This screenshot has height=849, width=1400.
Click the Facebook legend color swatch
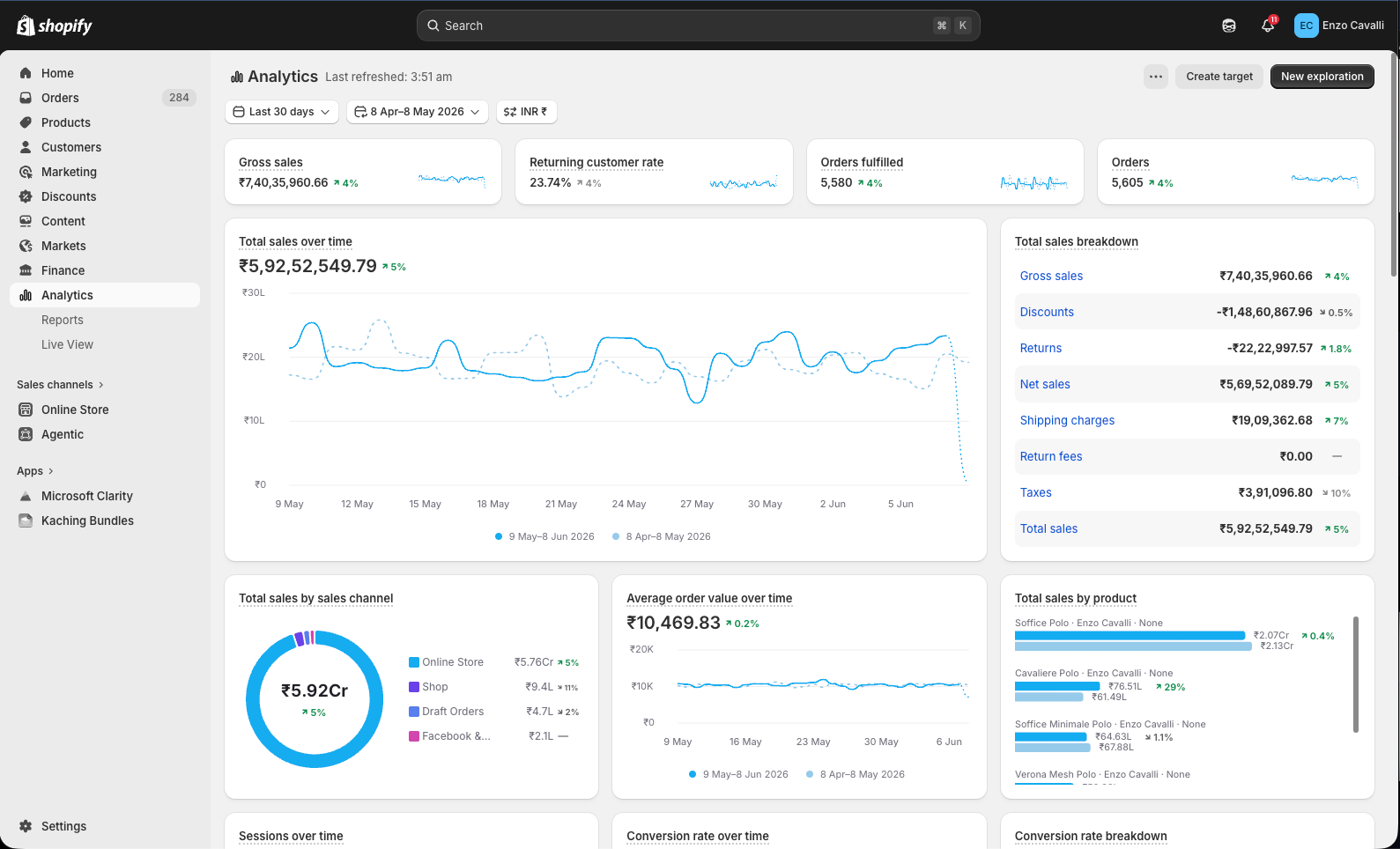pyautogui.click(x=414, y=736)
